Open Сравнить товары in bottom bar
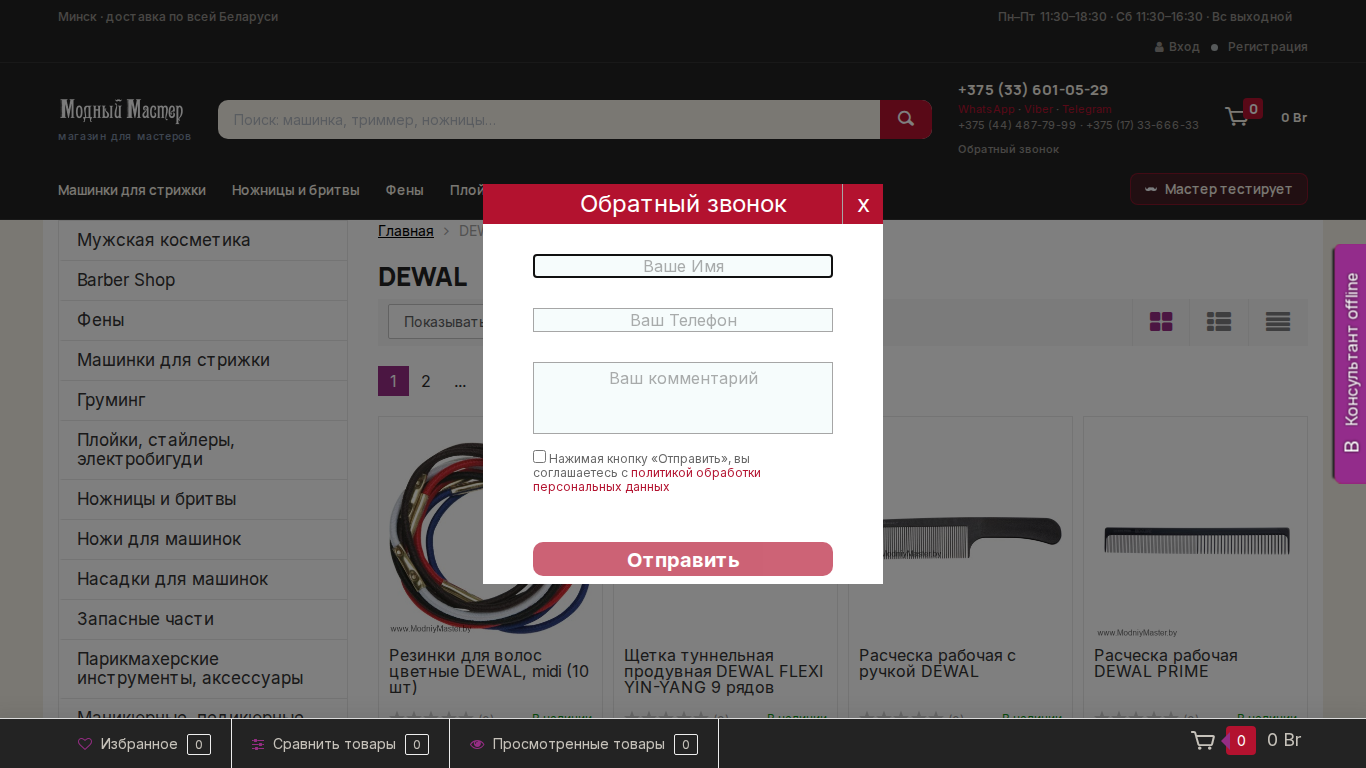Viewport: 1366px width, 768px height. 340,744
